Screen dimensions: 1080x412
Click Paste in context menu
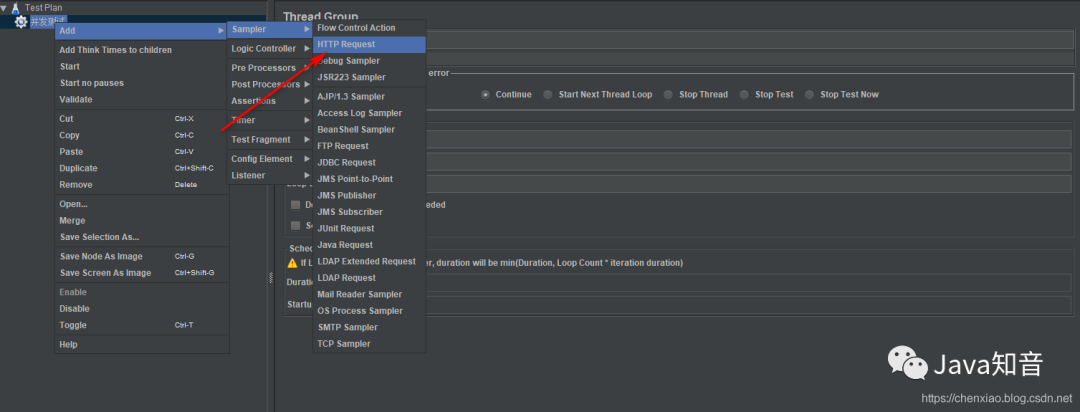coord(142,152)
